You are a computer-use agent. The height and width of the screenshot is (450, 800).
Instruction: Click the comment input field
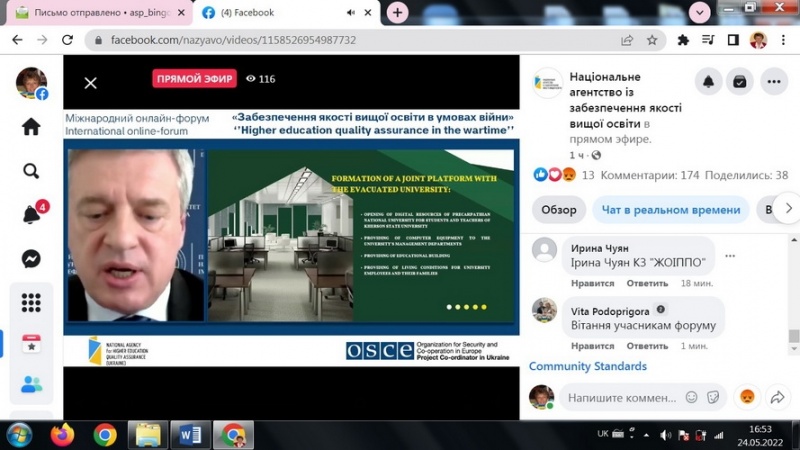click(x=621, y=397)
